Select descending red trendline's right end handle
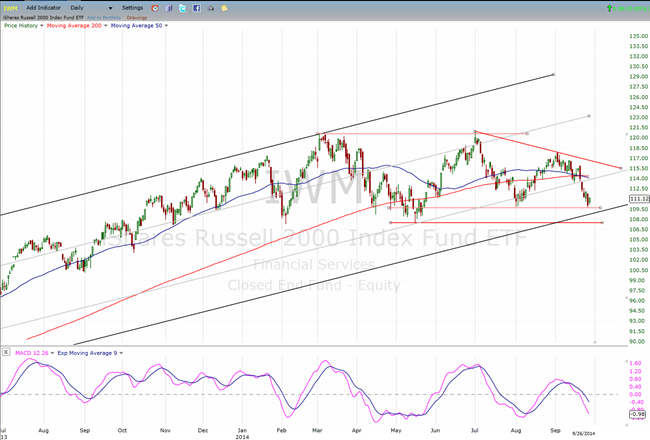Viewport: 650px width, 440px height. click(621, 168)
